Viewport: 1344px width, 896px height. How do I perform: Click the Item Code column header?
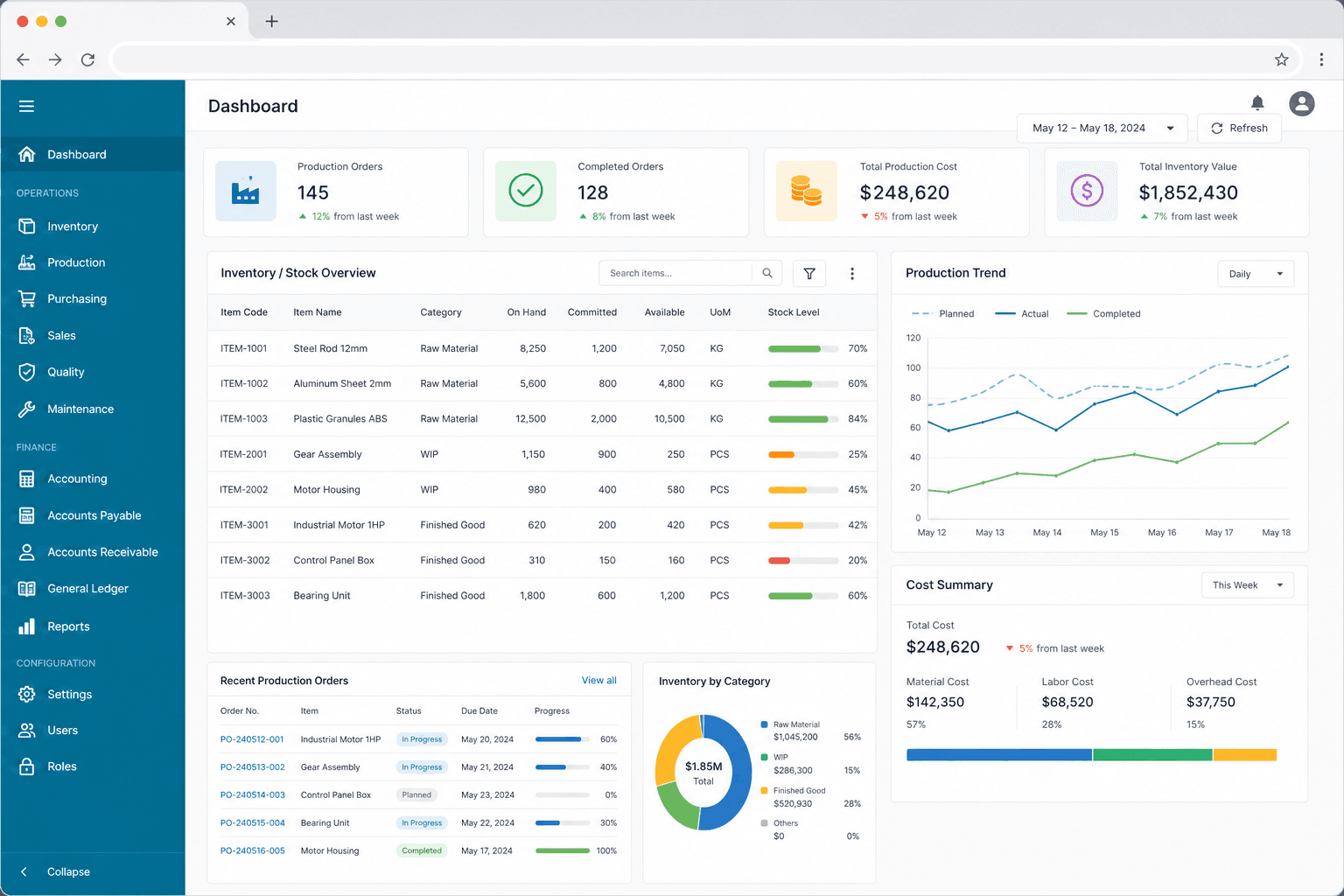point(244,312)
